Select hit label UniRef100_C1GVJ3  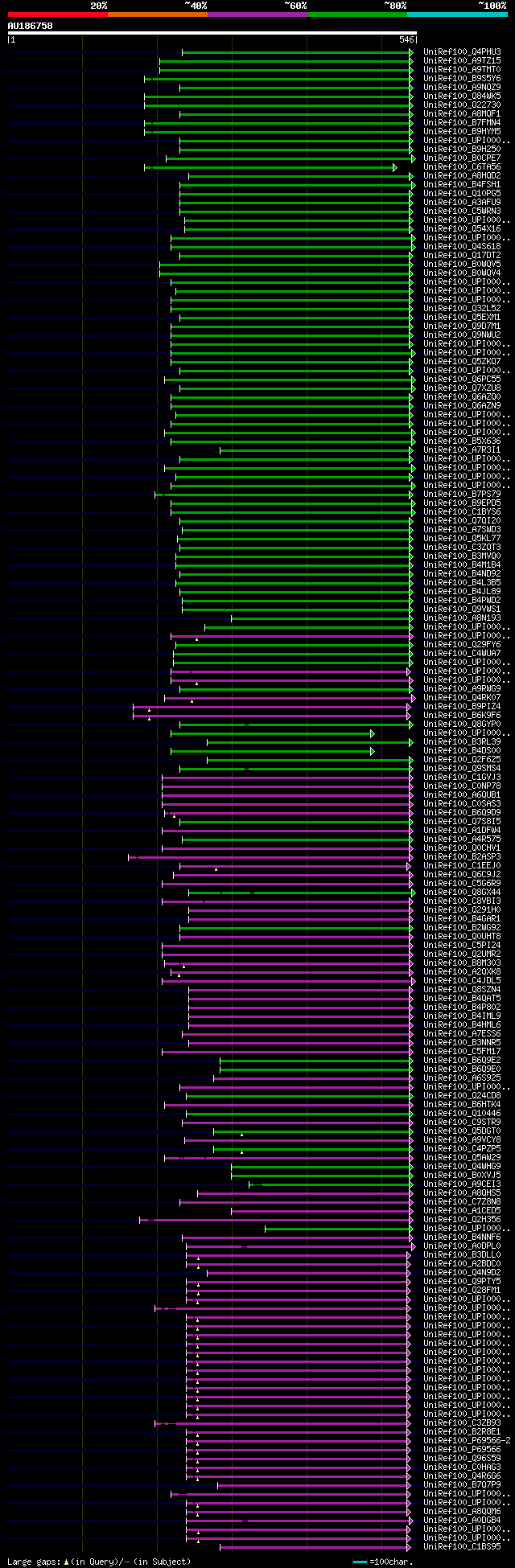[x=462, y=778]
